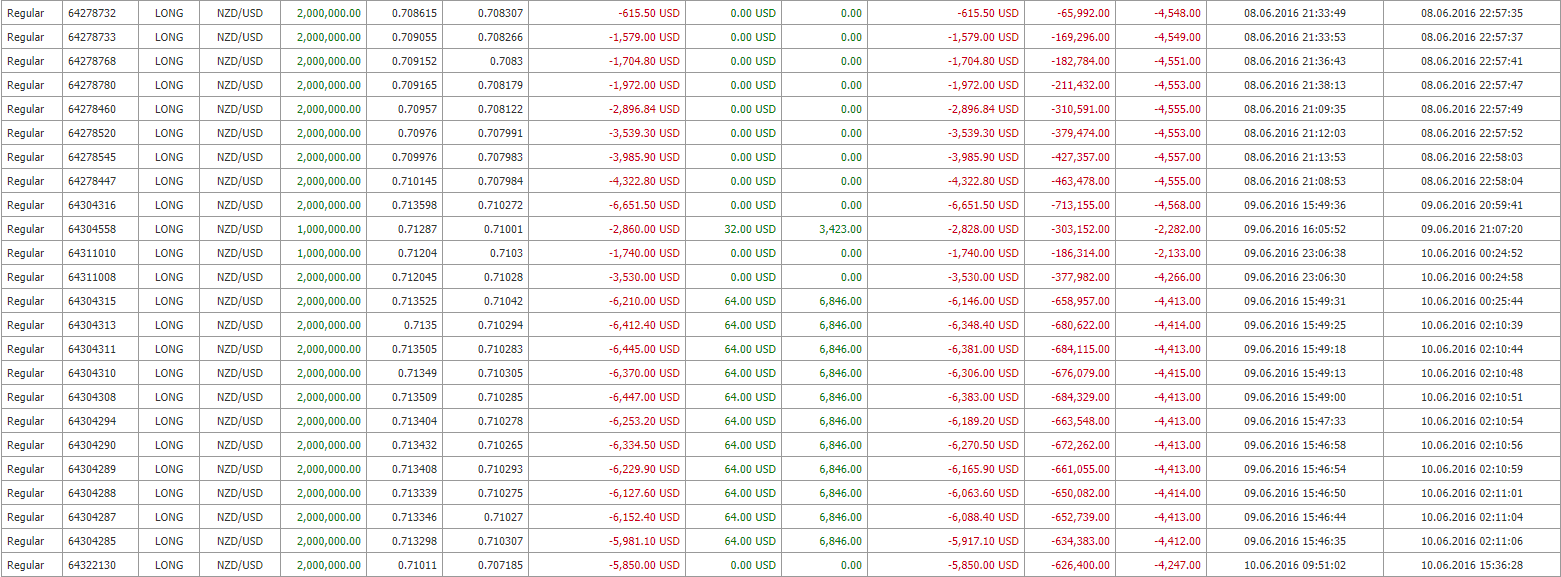
Task: Click the loss -6,127.60 USD
Action: pos(644,493)
